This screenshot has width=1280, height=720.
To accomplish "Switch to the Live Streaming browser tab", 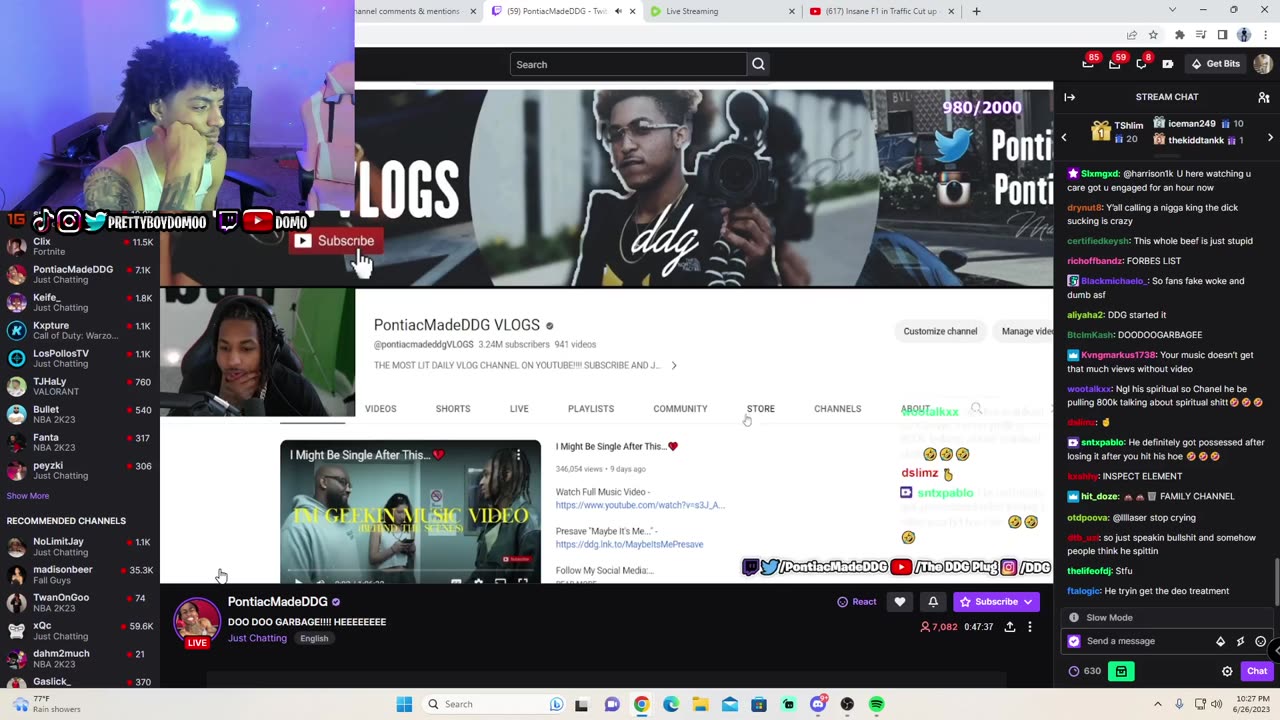I will pos(720,11).
